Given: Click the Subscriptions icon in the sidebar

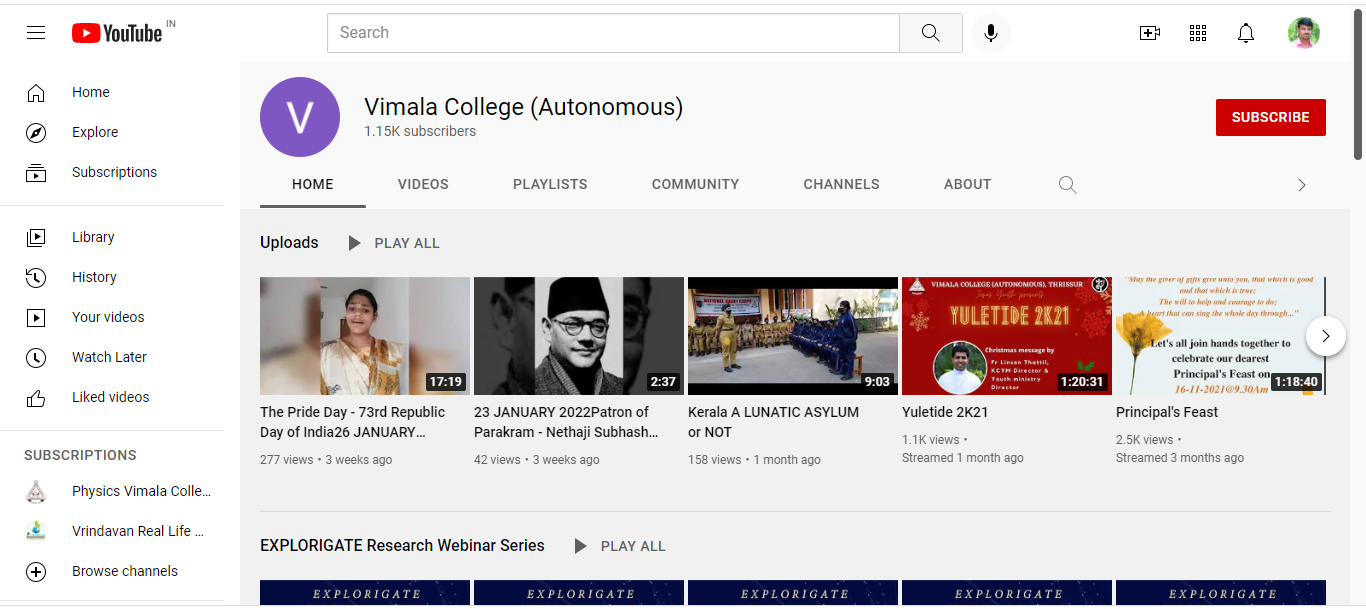Looking at the screenshot, I should click(x=36, y=173).
